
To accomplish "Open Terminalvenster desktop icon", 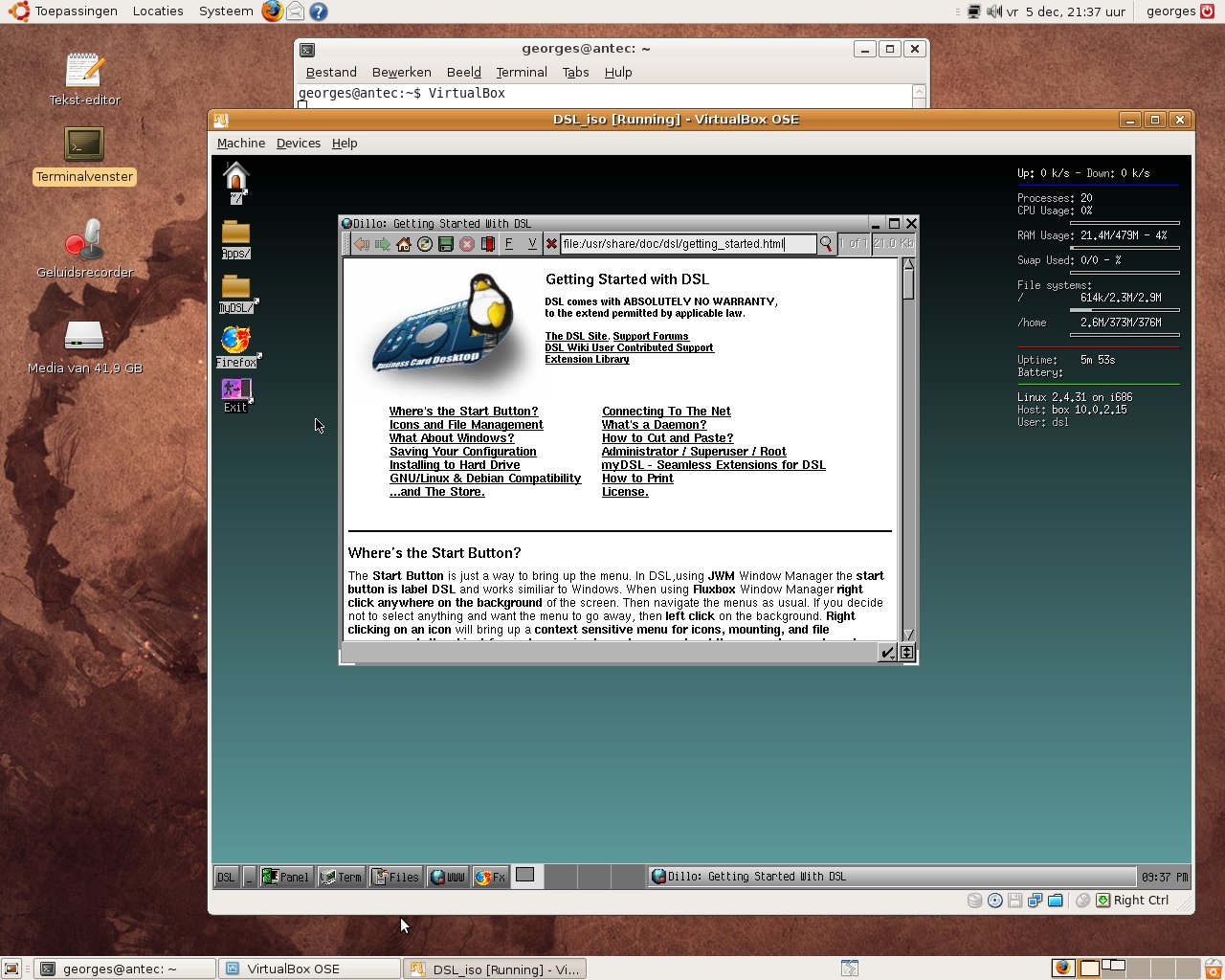I will 84,155.
